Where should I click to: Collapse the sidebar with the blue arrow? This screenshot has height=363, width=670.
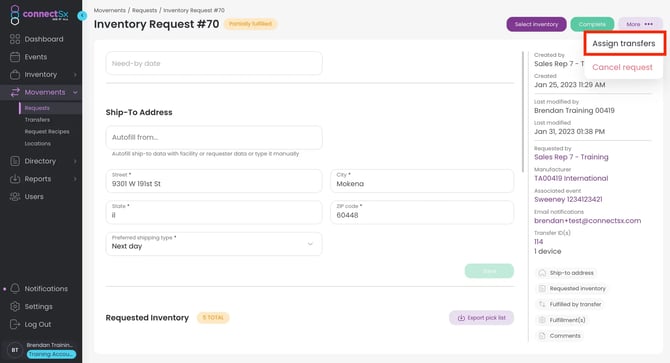(x=82, y=16)
